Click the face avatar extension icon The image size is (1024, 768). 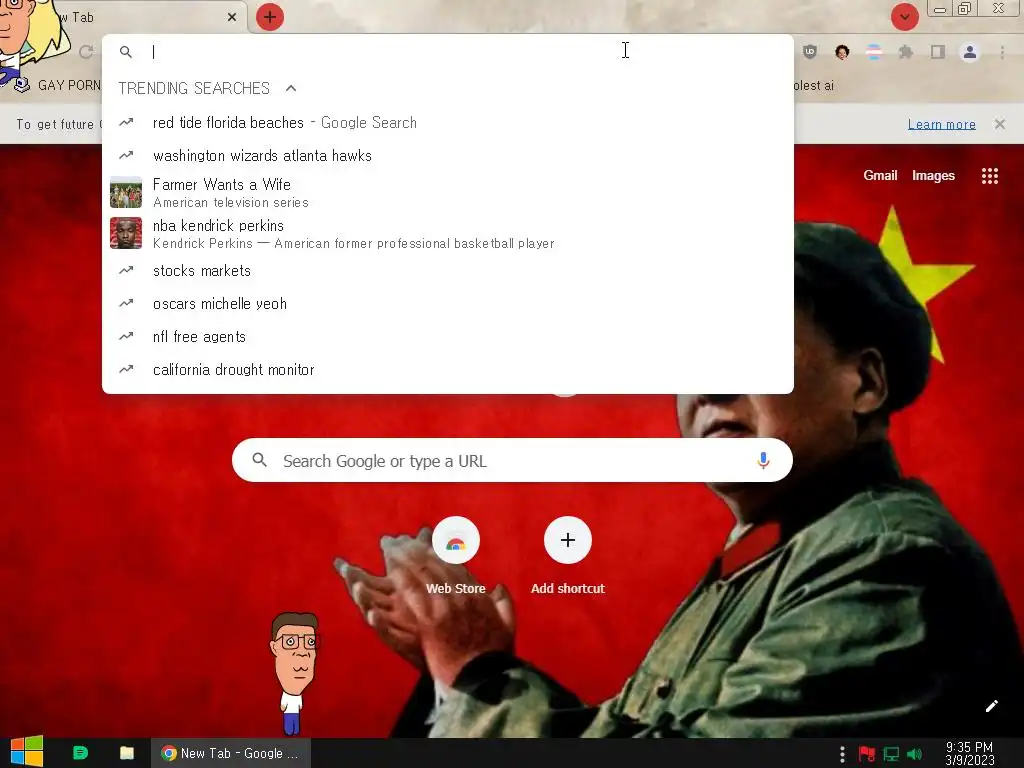[x=842, y=52]
